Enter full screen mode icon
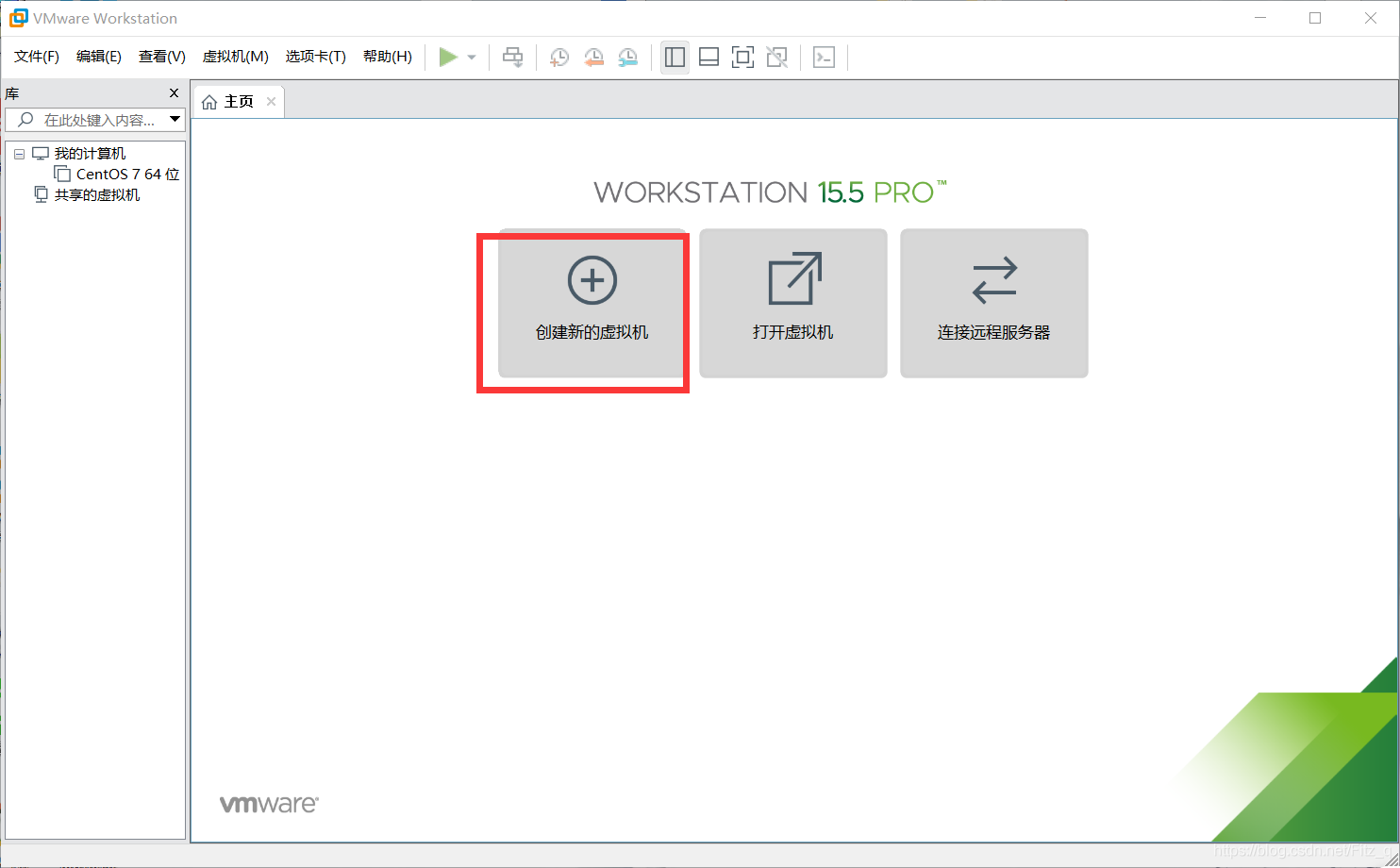The image size is (1400, 868). pyautogui.click(x=742, y=58)
